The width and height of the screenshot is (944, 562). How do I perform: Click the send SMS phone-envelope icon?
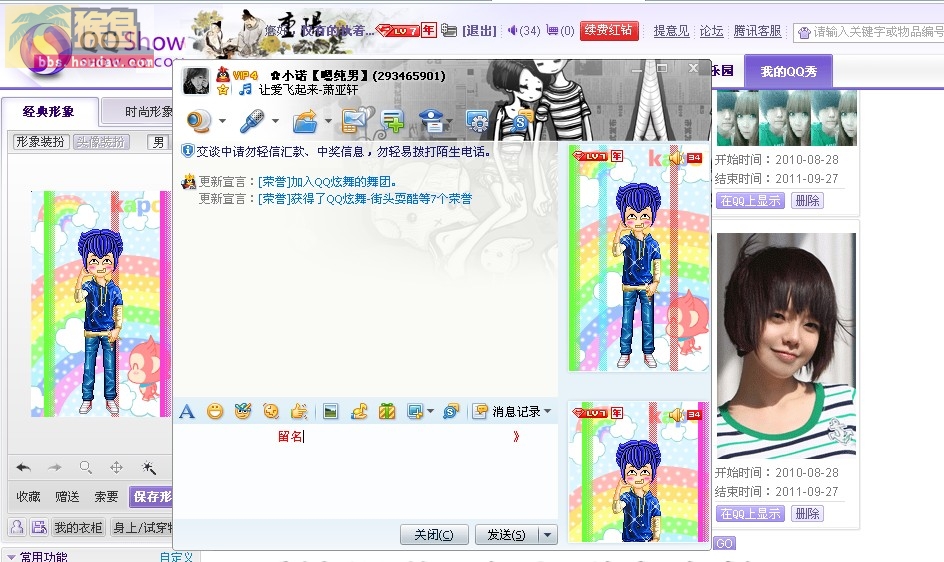358,120
